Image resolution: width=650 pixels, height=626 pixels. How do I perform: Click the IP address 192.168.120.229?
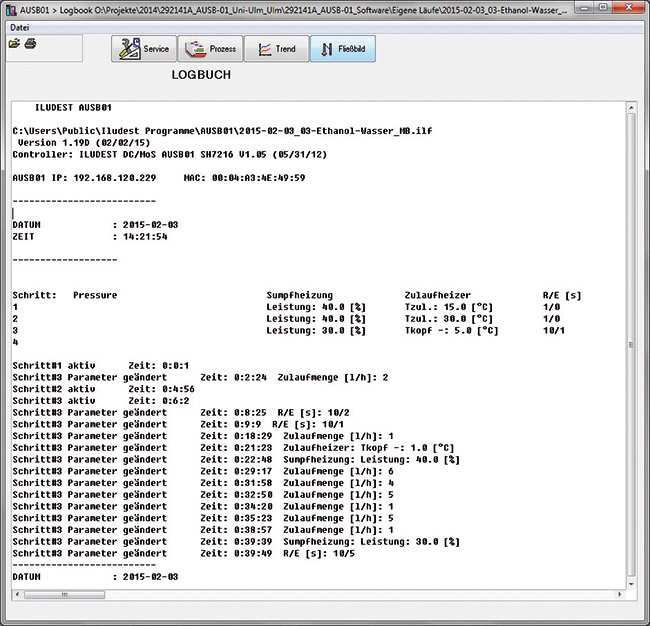(x=115, y=178)
